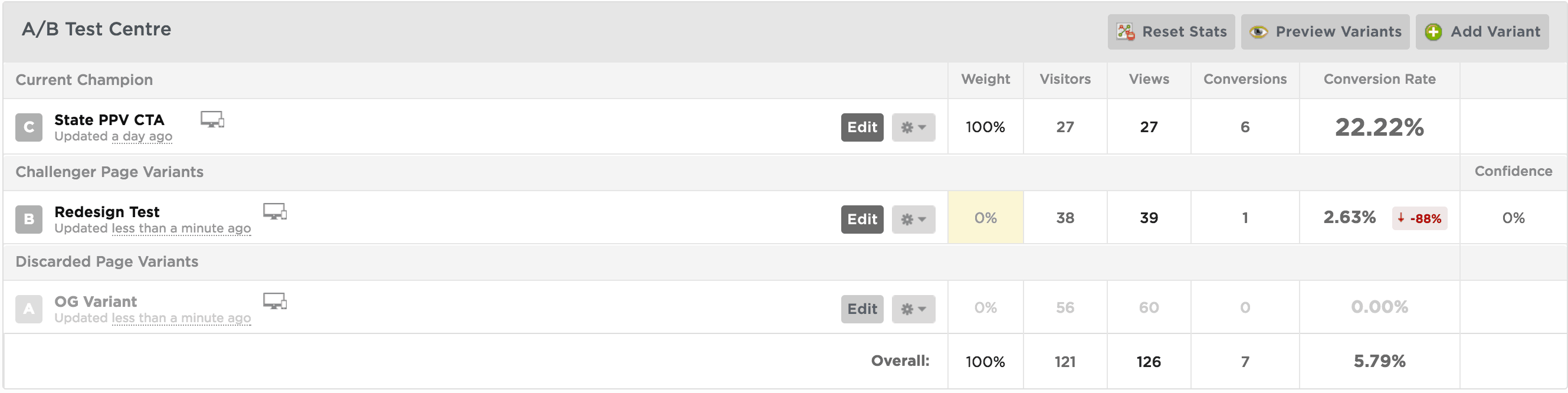
Task: Edit the discarded OG Variant
Action: coord(862,309)
